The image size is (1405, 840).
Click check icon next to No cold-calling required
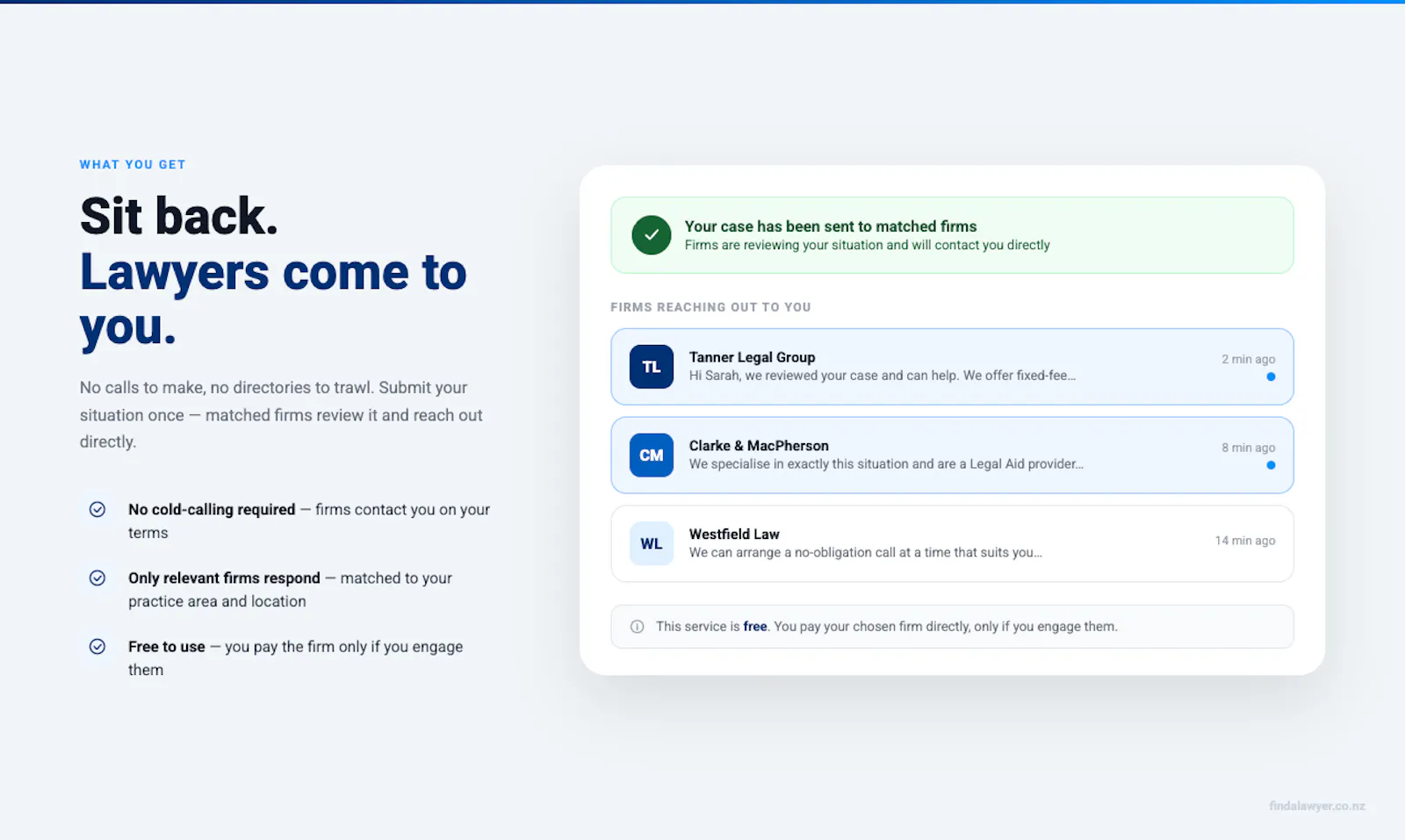pos(97,509)
